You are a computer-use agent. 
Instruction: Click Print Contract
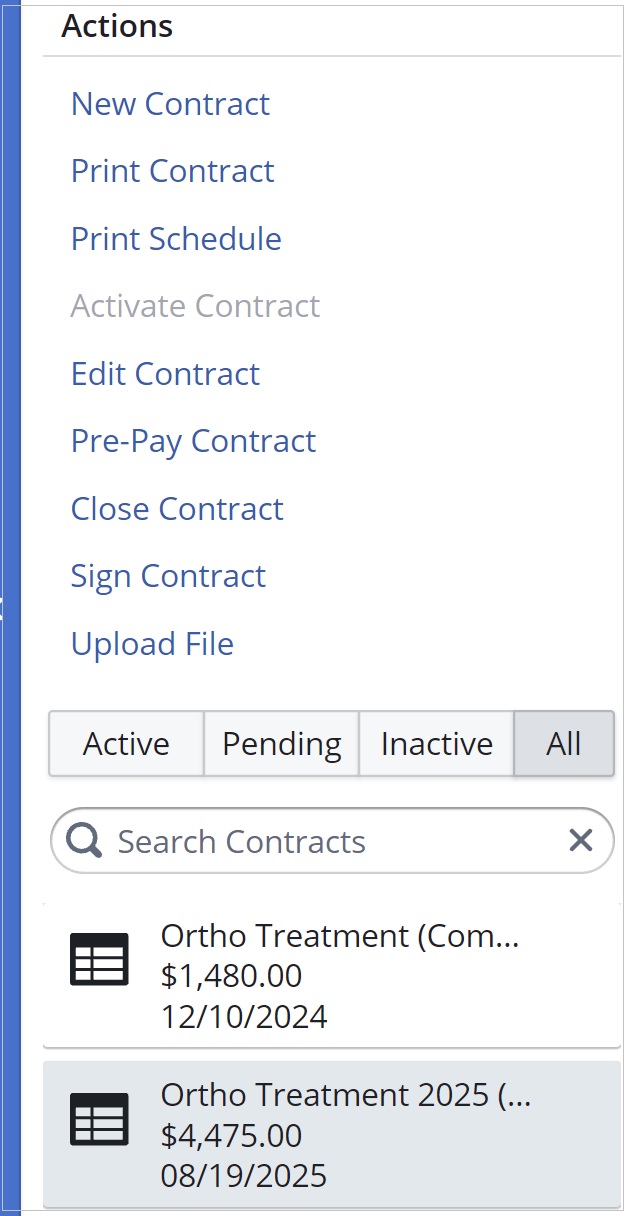point(172,171)
